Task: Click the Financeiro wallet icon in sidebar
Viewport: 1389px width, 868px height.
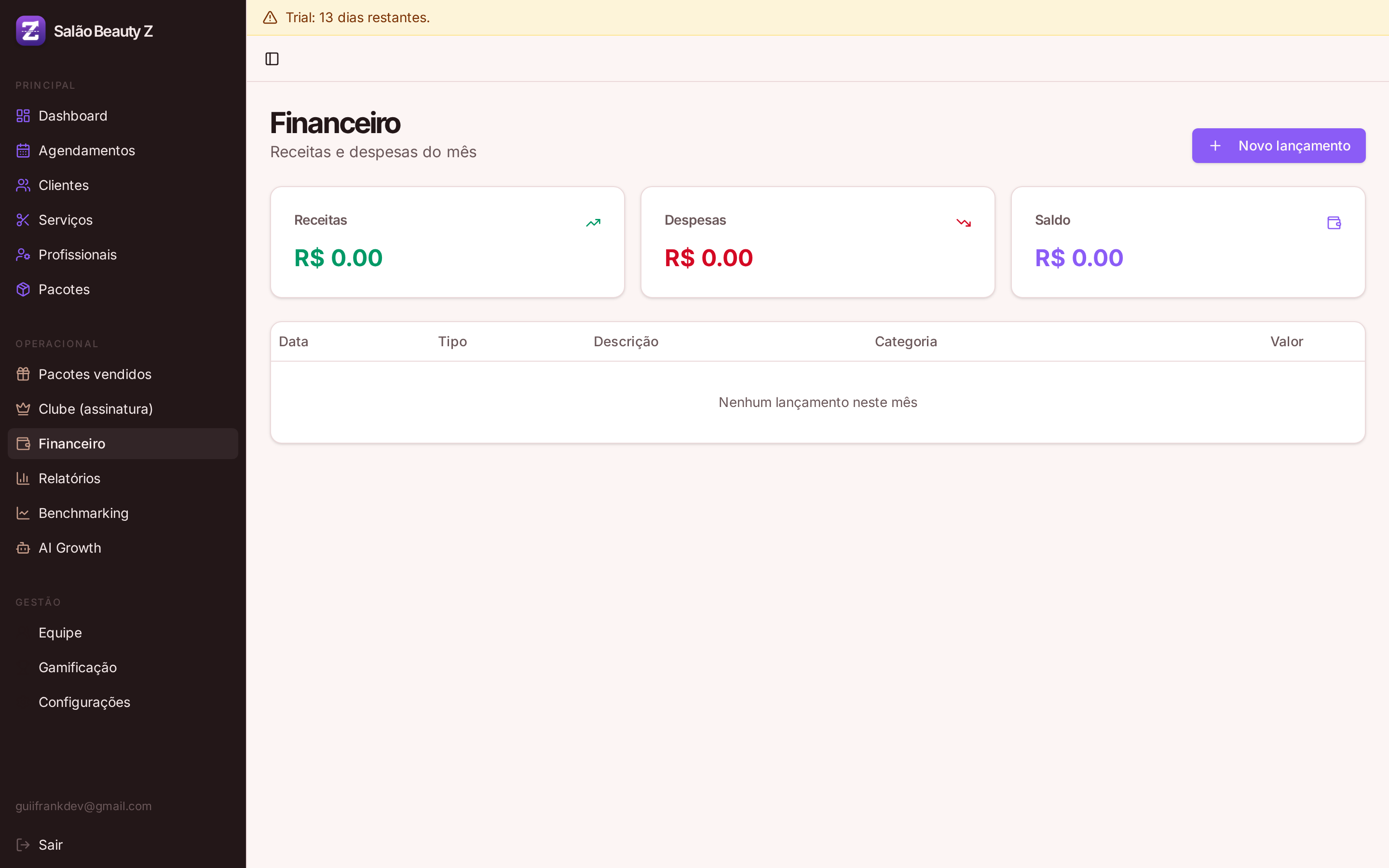Action: coord(23,444)
